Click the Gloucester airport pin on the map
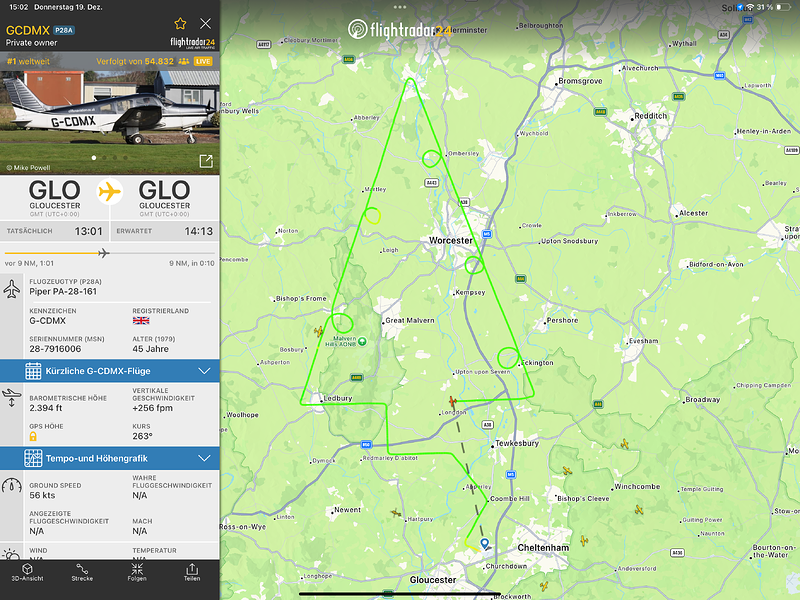 click(485, 544)
